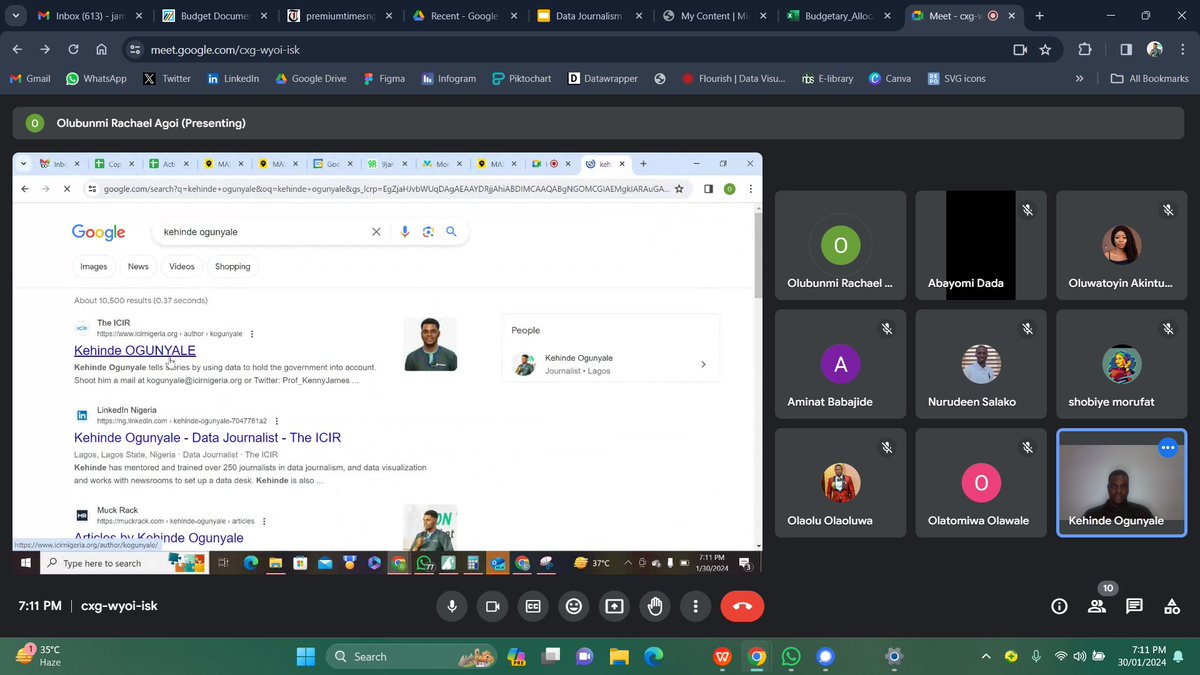Select Abayomi Dada participant tile
1200x675 pixels.
coord(981,245)
